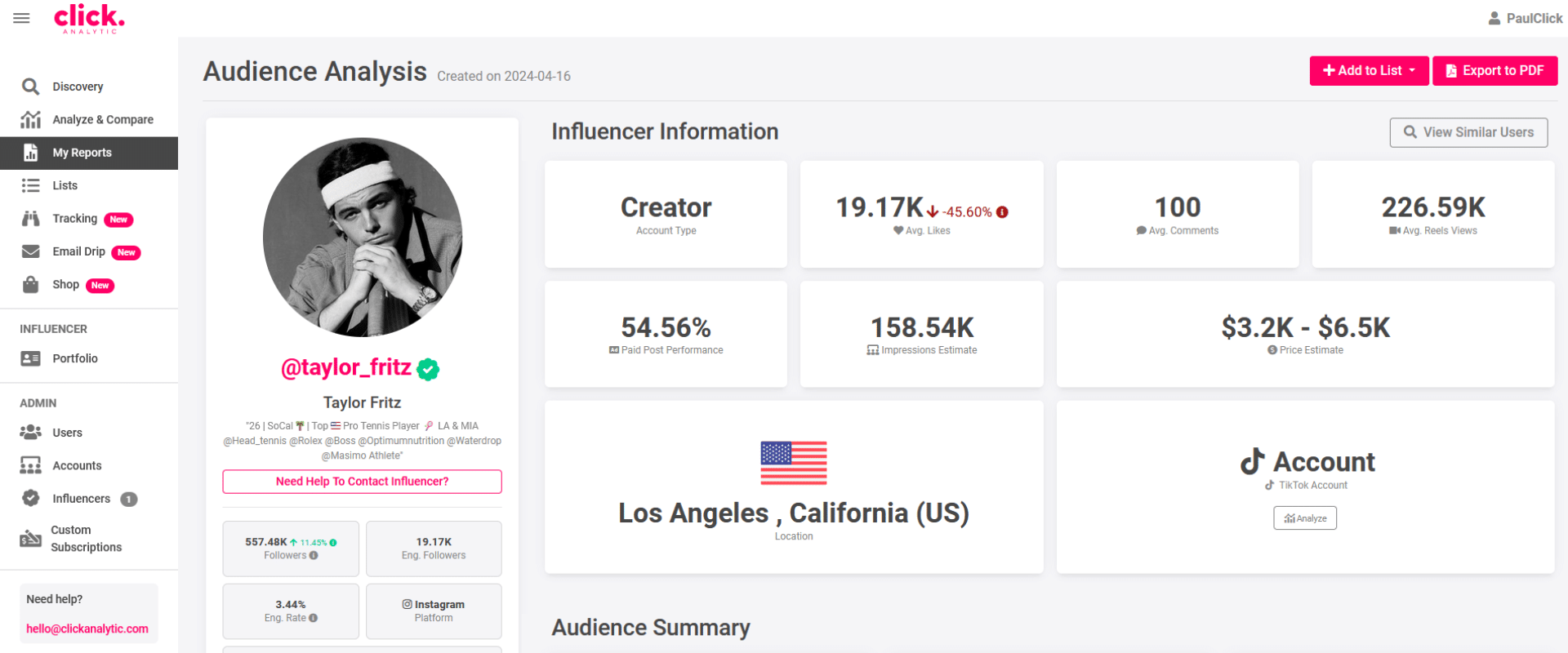
Task: Open Lists from the sidebar
Action: tap(65, 185)
